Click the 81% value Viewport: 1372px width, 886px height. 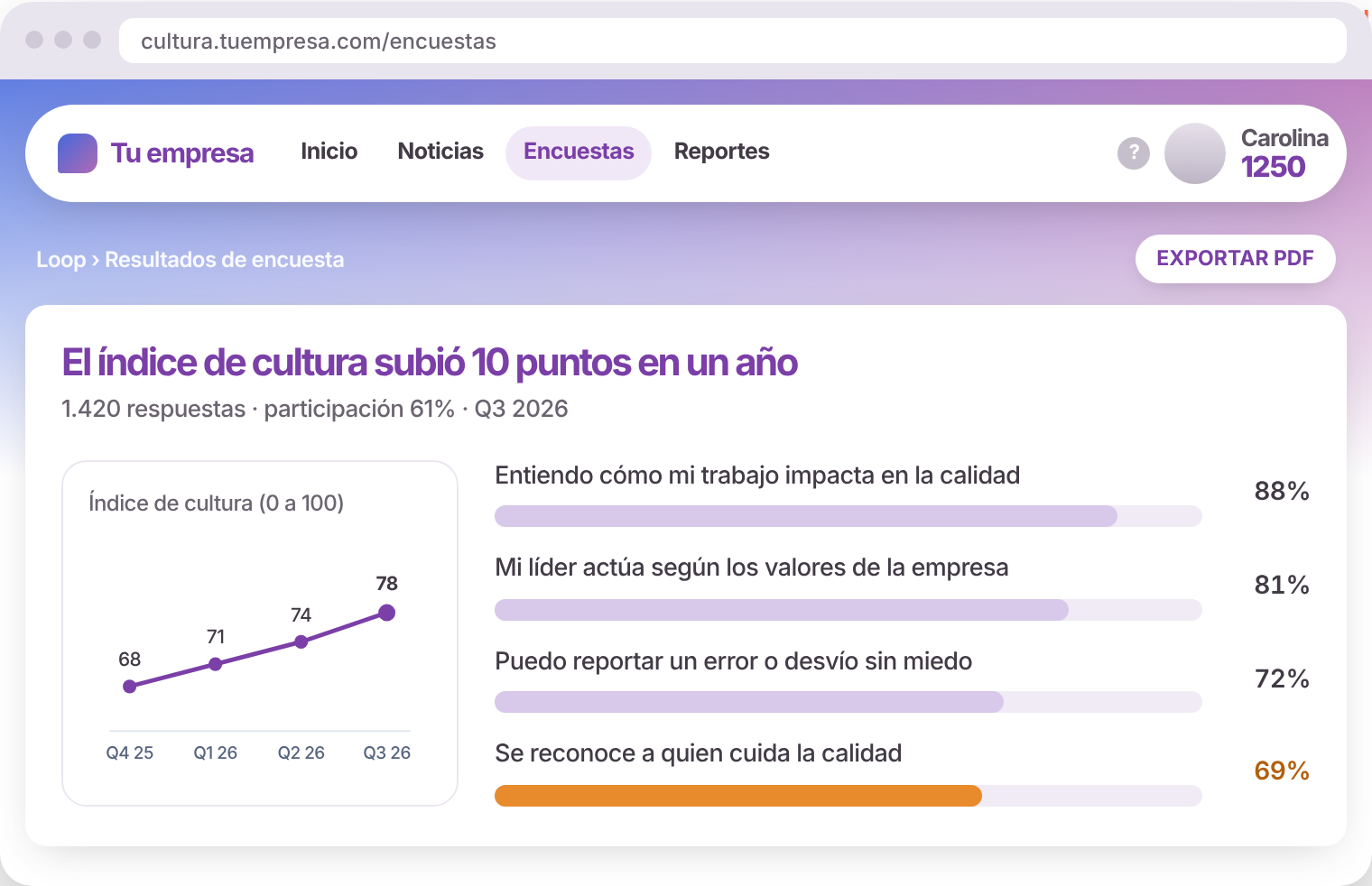1282,585
